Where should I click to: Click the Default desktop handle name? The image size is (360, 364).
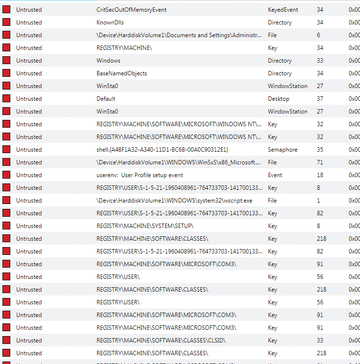click(x=106, y=99)
